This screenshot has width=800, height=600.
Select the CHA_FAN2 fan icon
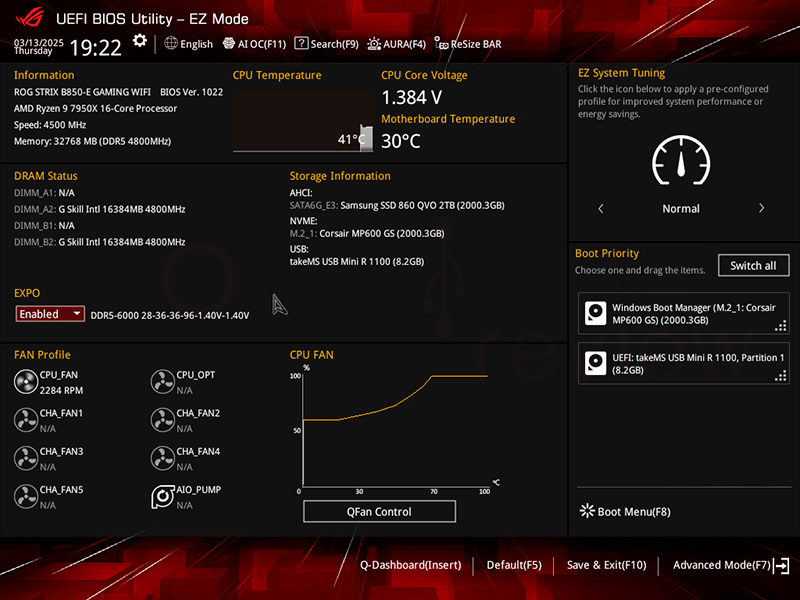[x=163, y=420]
